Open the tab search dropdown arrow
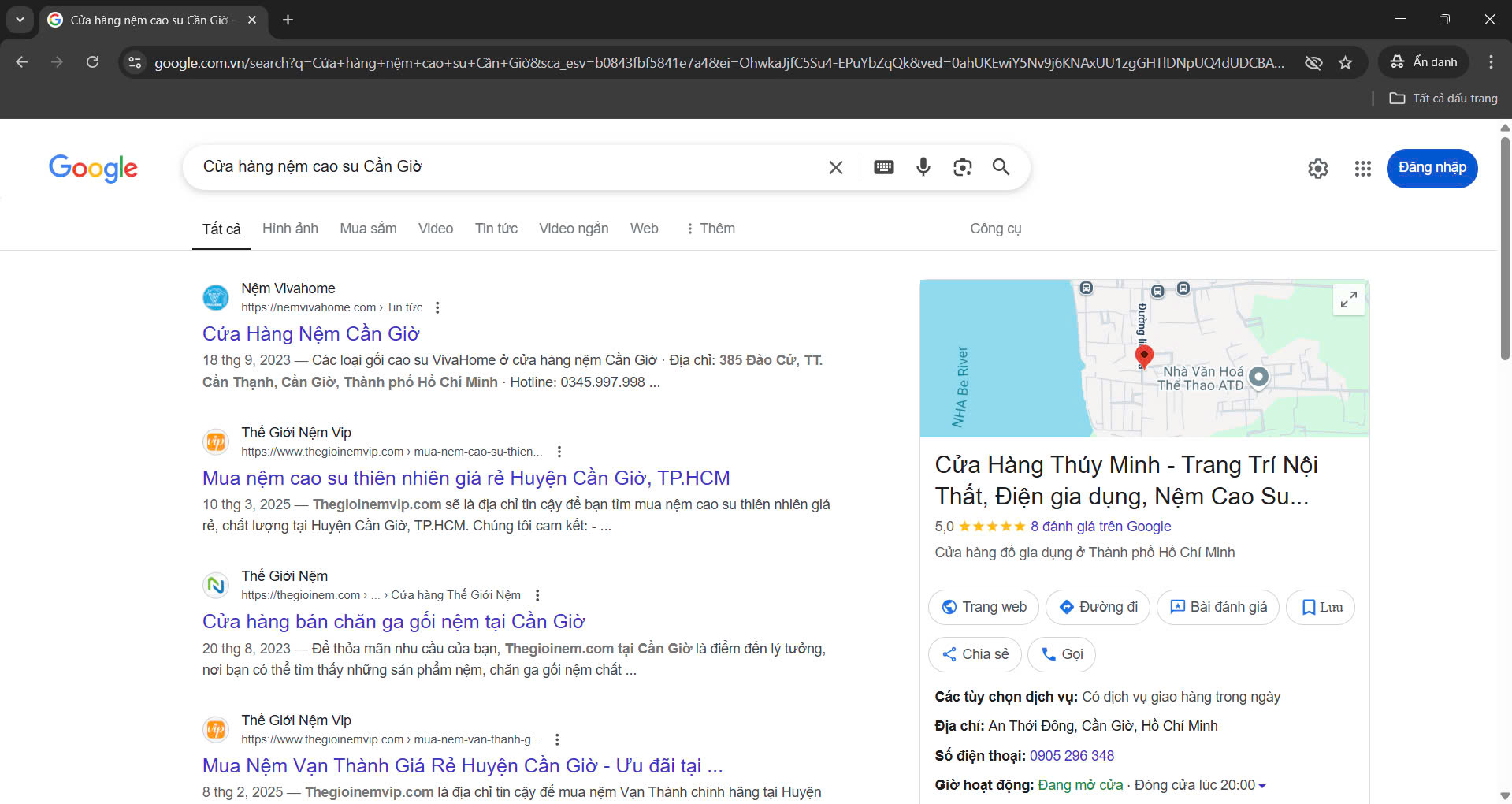 20,20
